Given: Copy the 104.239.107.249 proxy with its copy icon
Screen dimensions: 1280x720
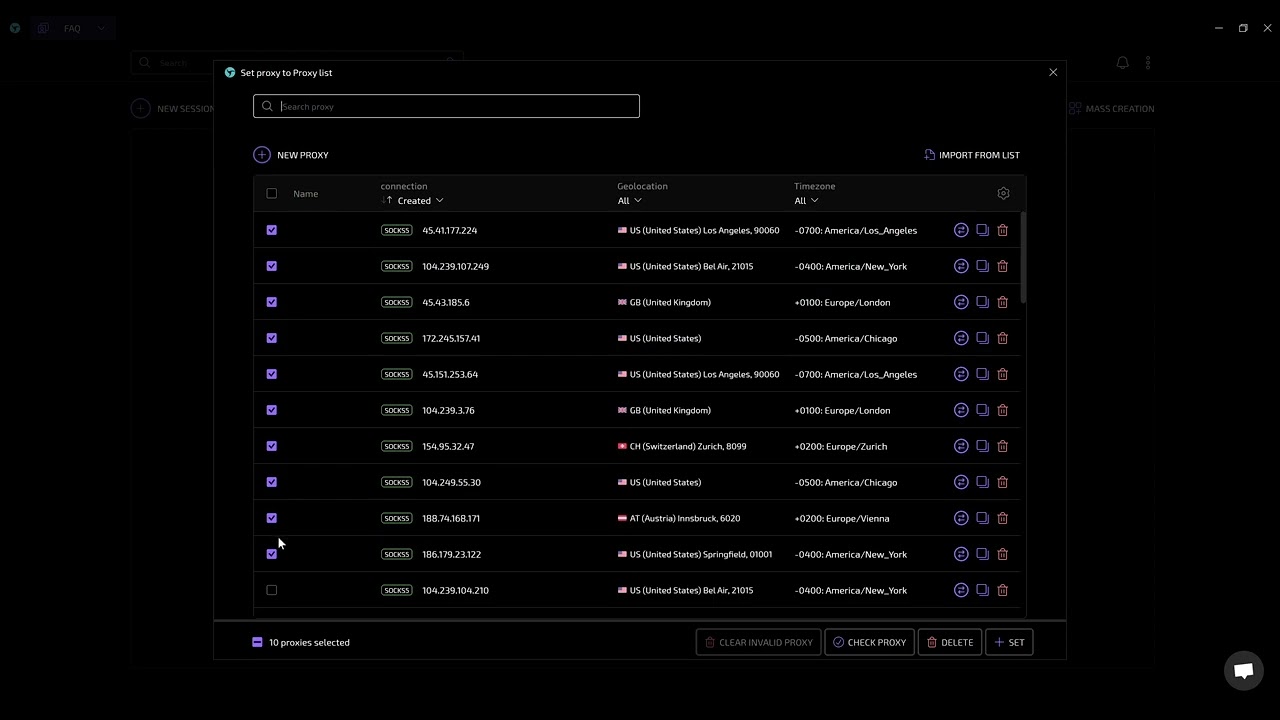Looking at the screenshot, I should point(982,266).
